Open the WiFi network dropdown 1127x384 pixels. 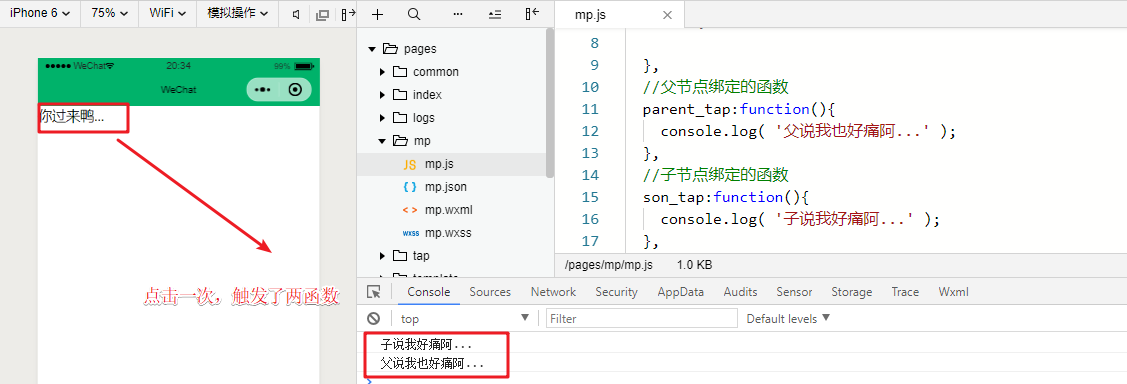[x=167, y=14]
